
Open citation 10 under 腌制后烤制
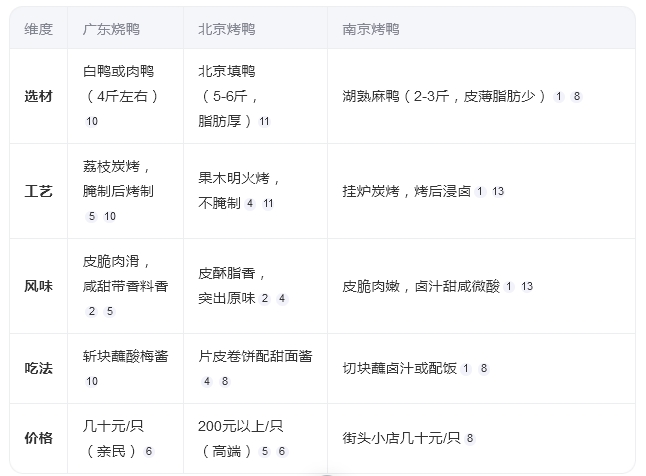tap(110, 216)
